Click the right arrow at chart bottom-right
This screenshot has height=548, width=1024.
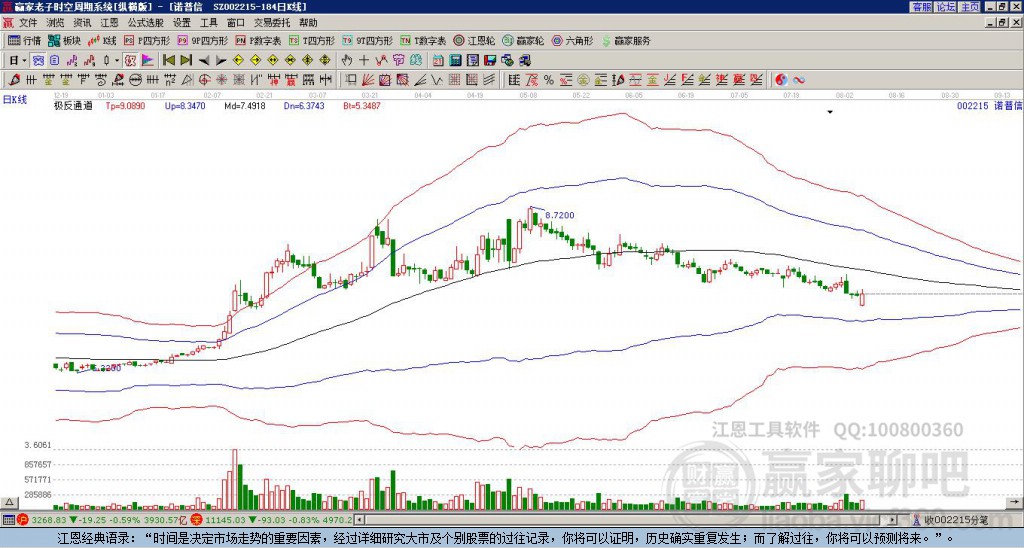(x=1014, y=502)
